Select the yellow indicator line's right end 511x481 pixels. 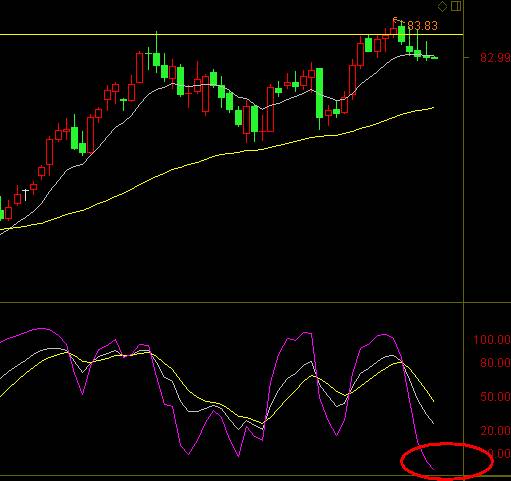[x=433, y=401]
